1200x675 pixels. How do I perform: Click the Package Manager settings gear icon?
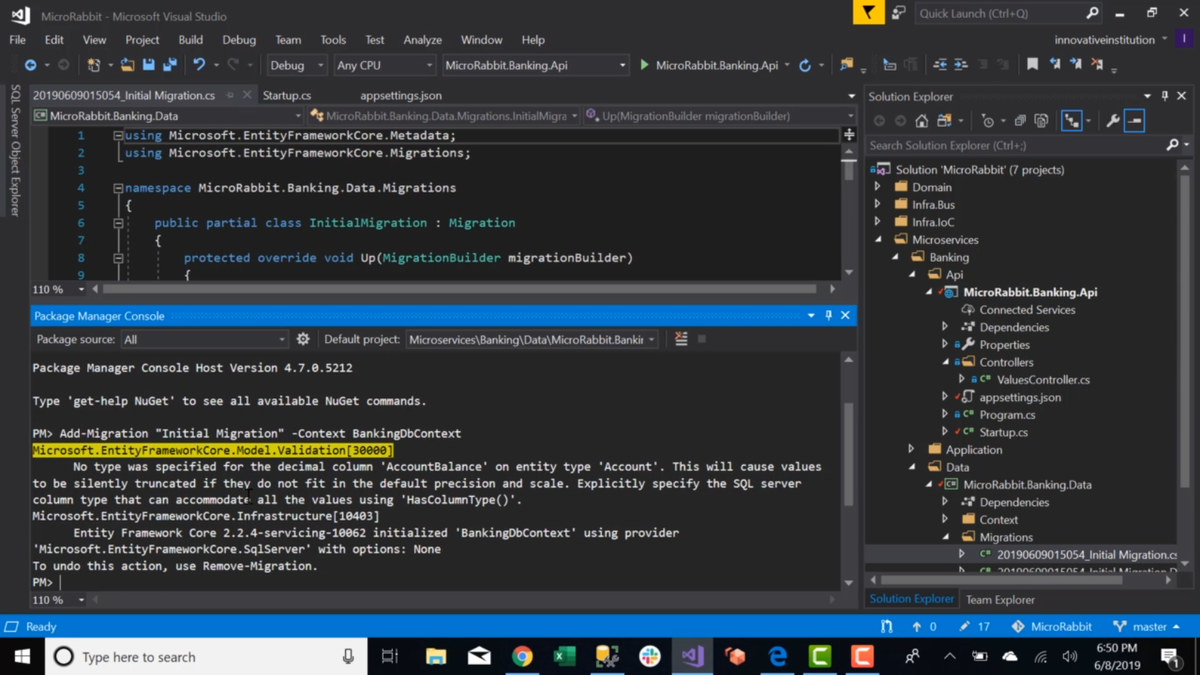click(303, 339)
